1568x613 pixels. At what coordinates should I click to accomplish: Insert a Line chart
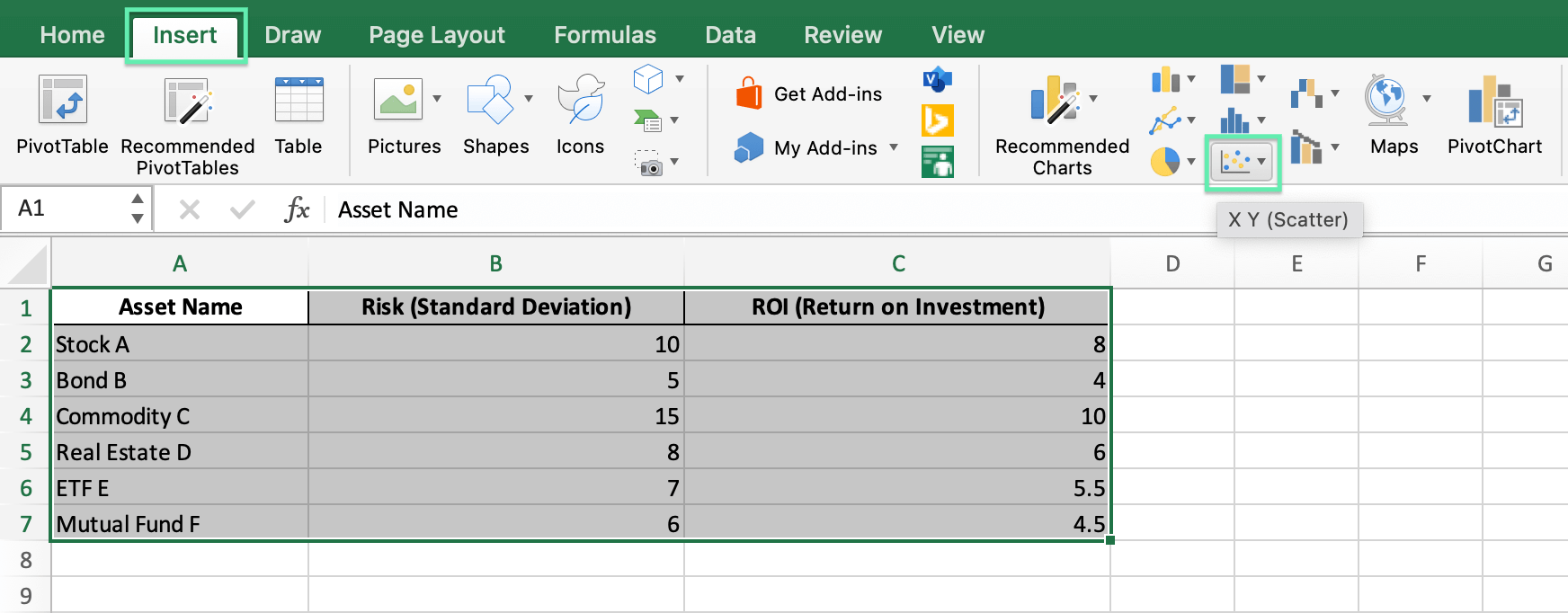click(x=1165, y=120)
